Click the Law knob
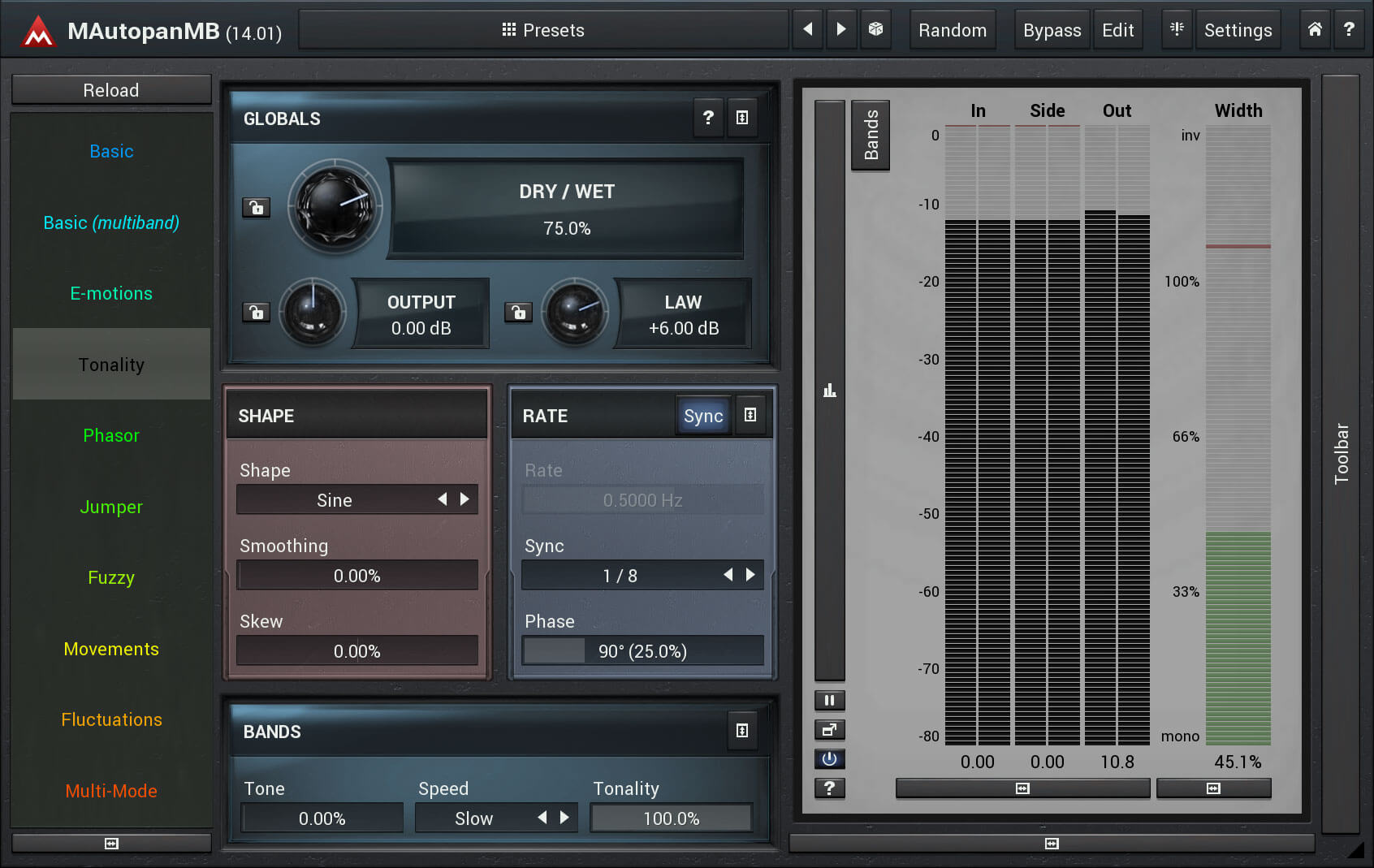The width and height of the screenshot is (1374, 868). pos(575,312)
